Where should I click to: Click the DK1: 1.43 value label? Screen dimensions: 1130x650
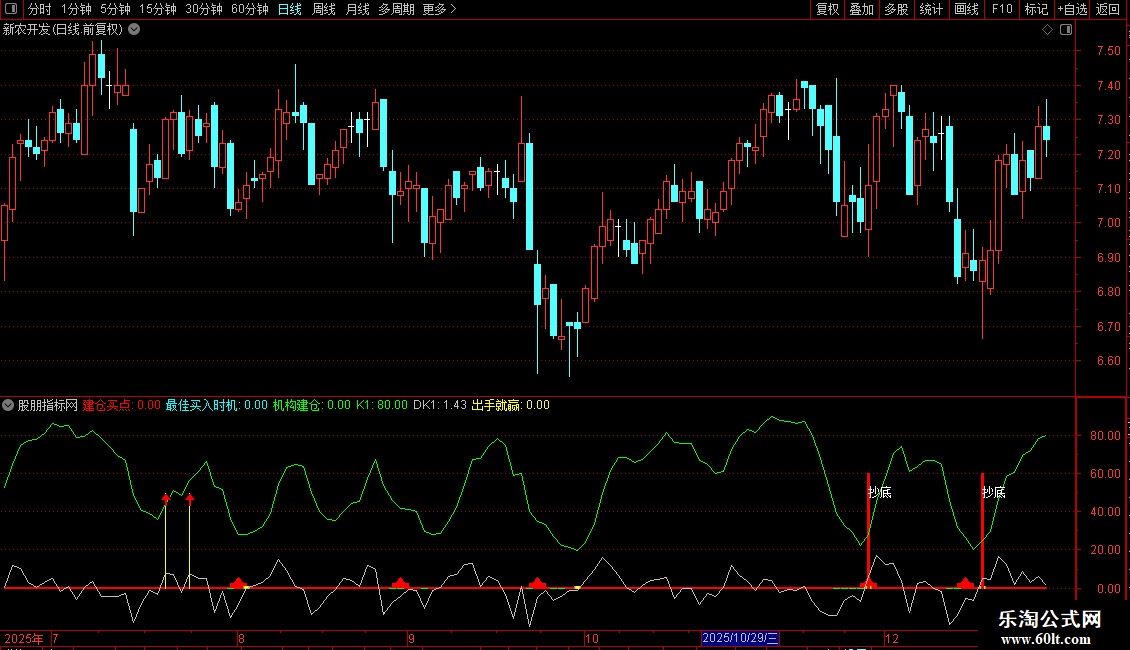point(440,405)
